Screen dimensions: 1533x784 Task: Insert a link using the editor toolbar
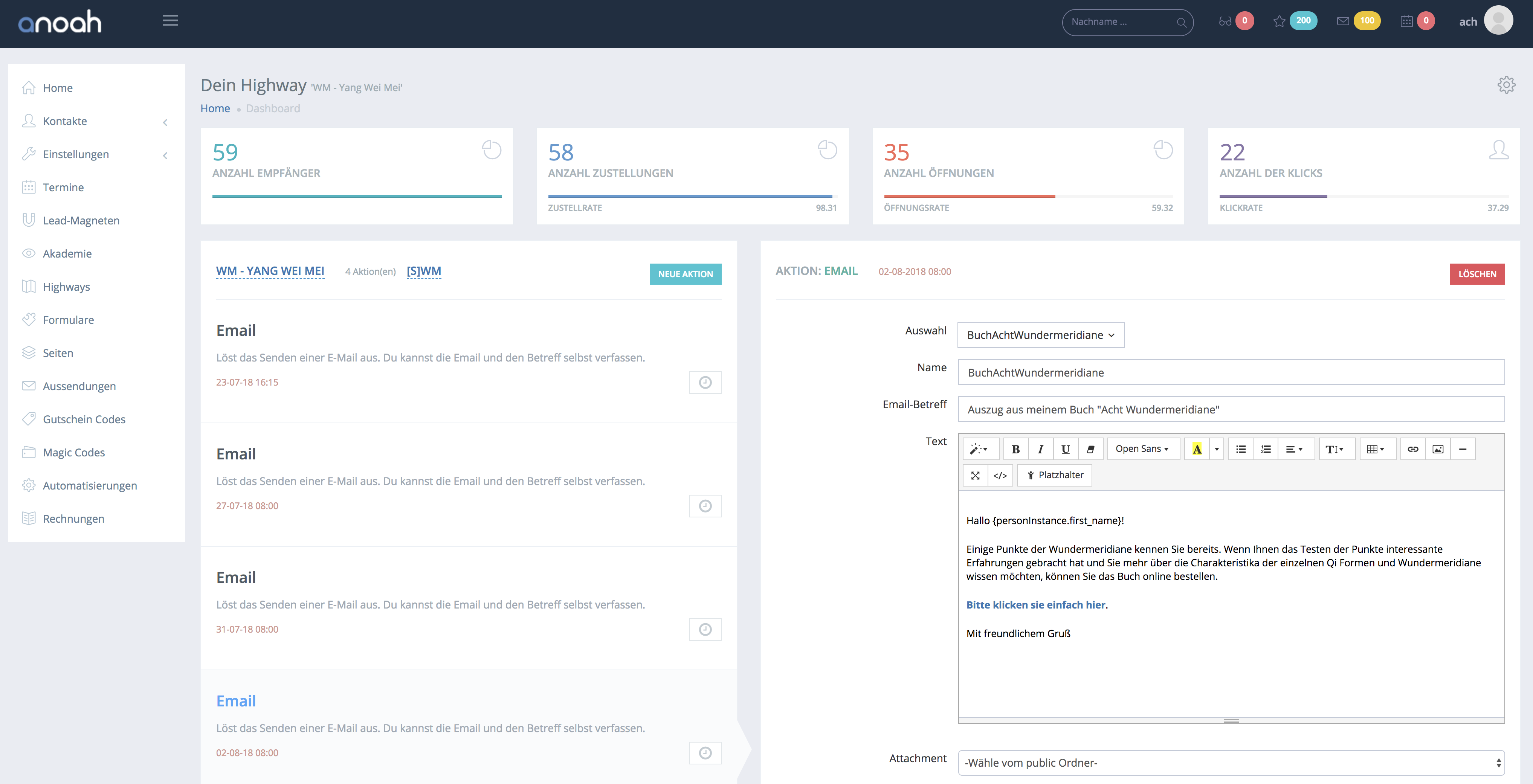point(1413,449)
